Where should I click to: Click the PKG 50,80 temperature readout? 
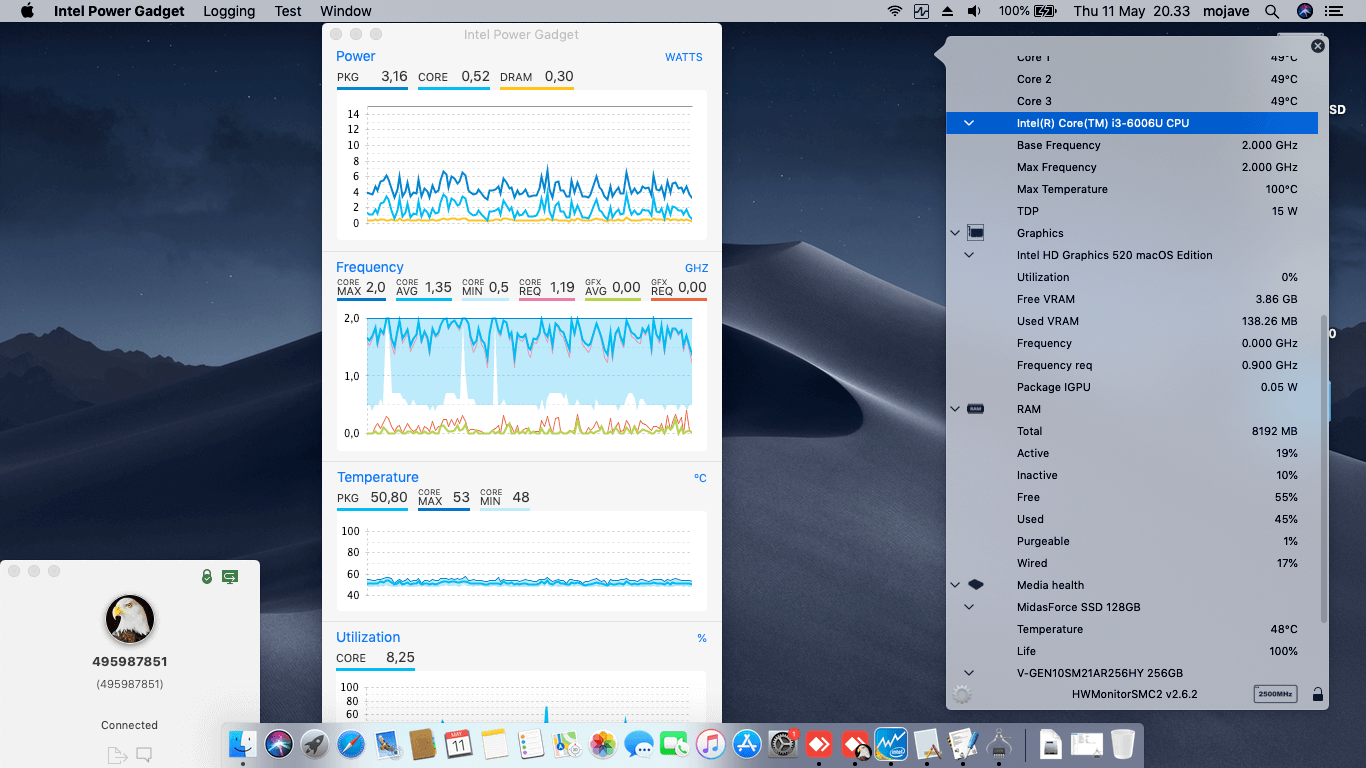point(372,498)
